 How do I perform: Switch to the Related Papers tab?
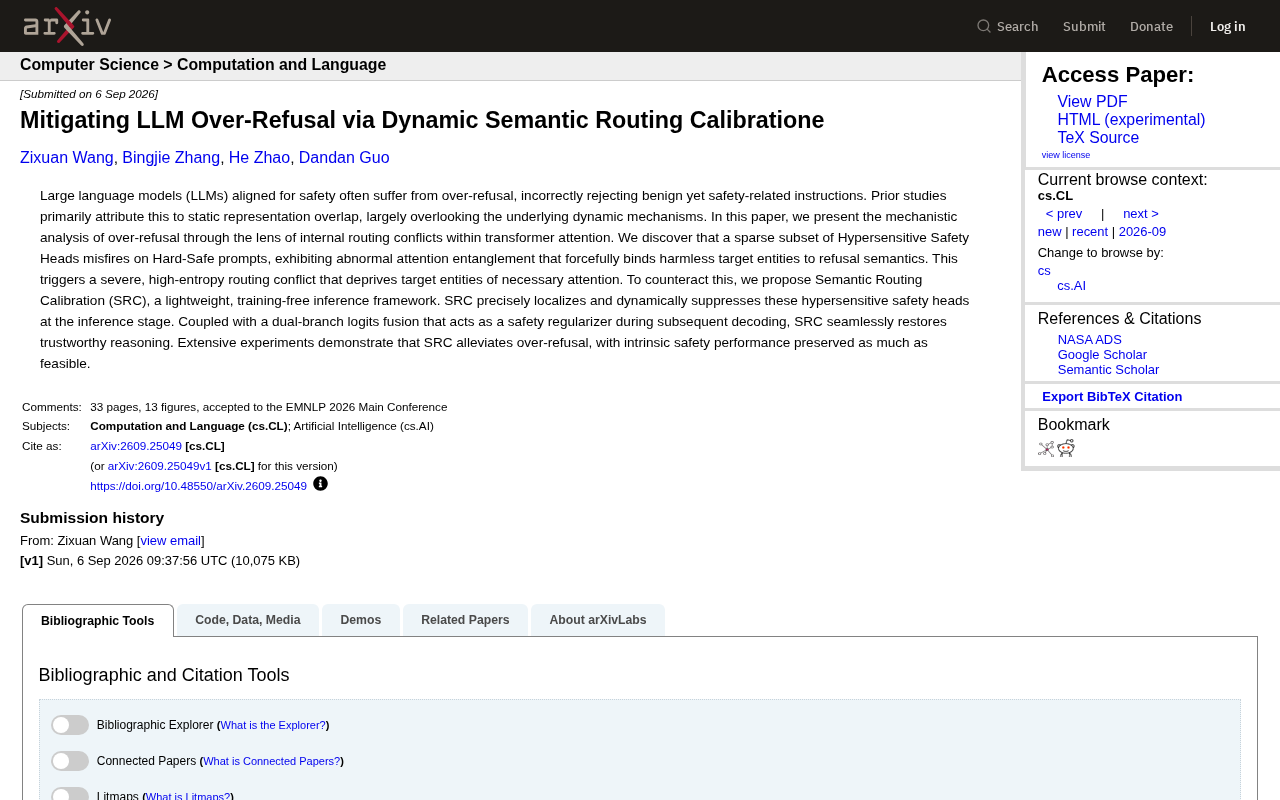point(465,620)
